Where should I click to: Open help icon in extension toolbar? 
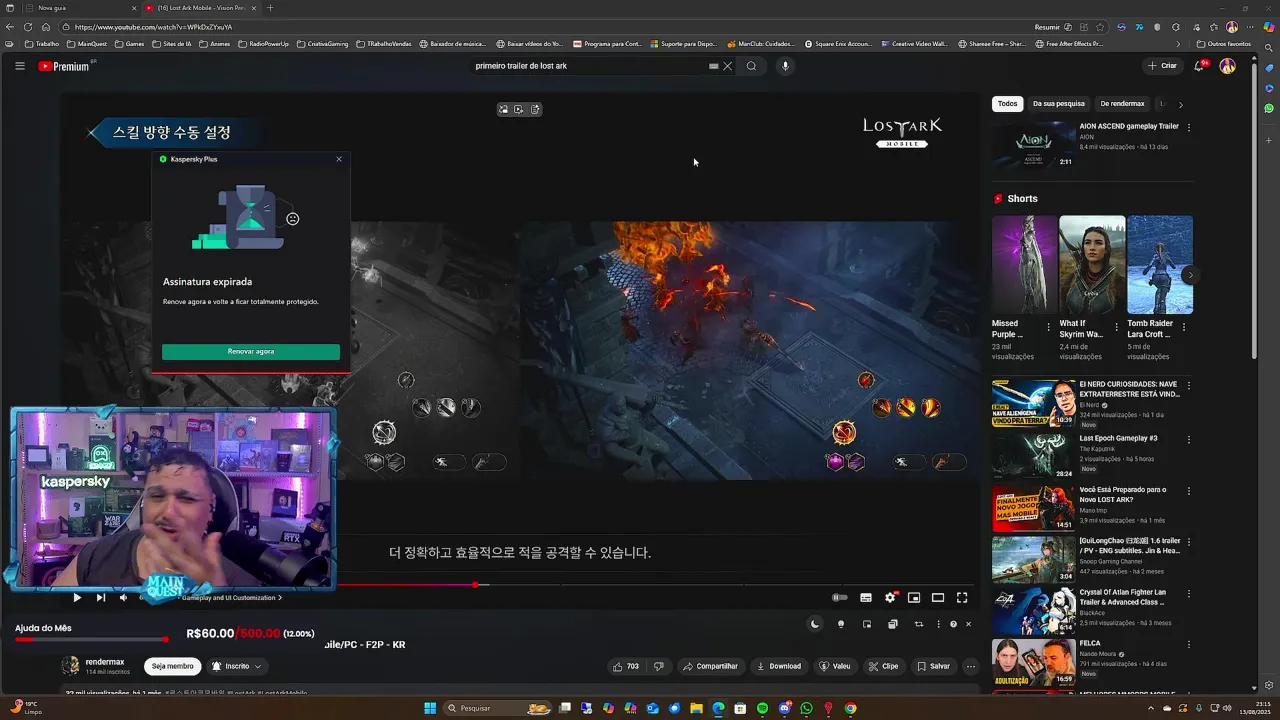(953, 624)
